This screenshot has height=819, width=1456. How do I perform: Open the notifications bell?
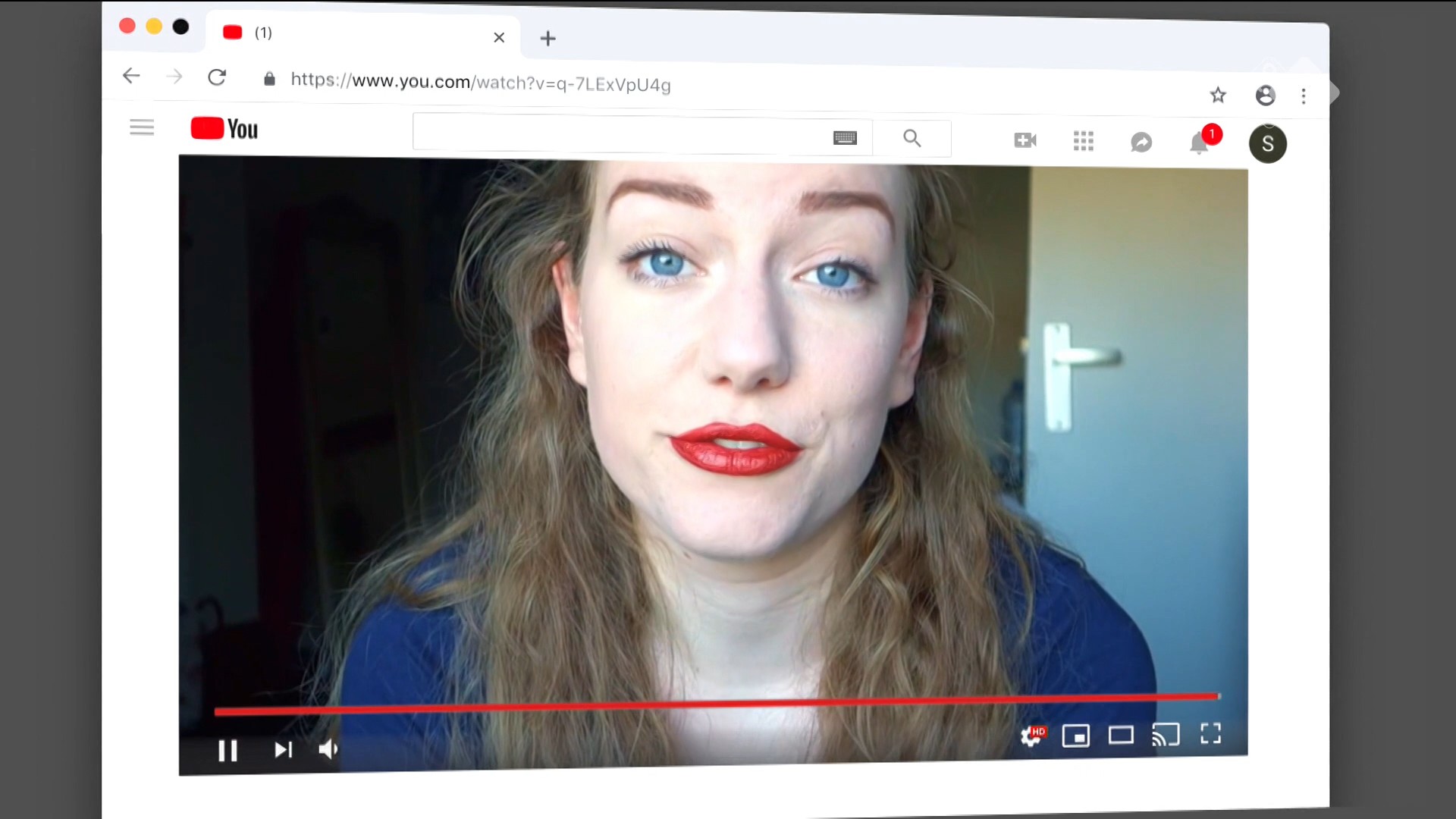[x=1199, y=143]
